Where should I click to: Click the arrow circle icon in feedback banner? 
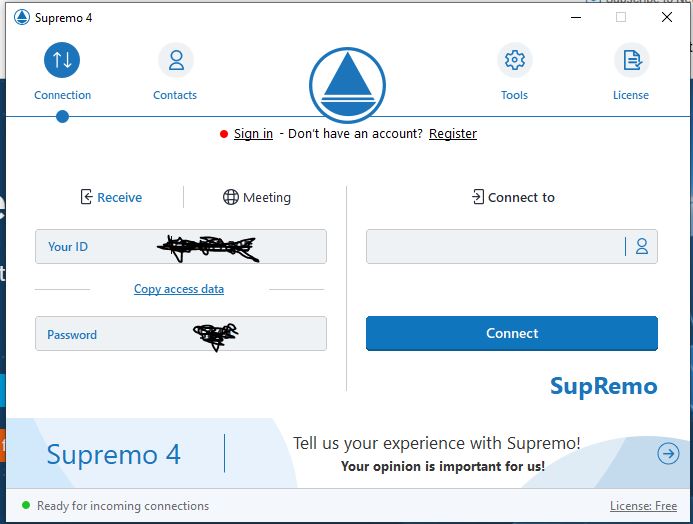pos(668,454)
